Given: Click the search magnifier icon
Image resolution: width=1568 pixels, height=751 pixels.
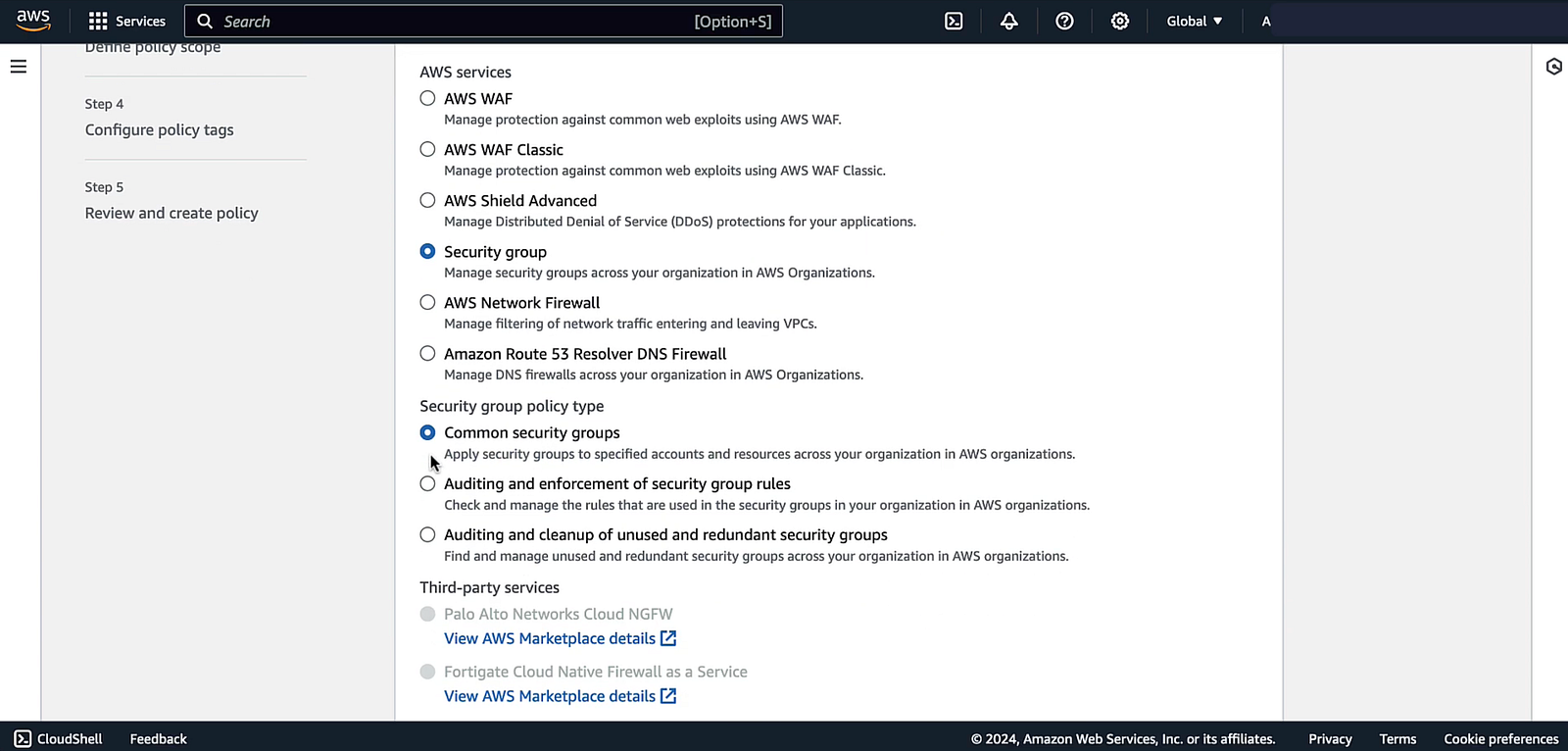Looking at the screenshot, I should (205, 21).
